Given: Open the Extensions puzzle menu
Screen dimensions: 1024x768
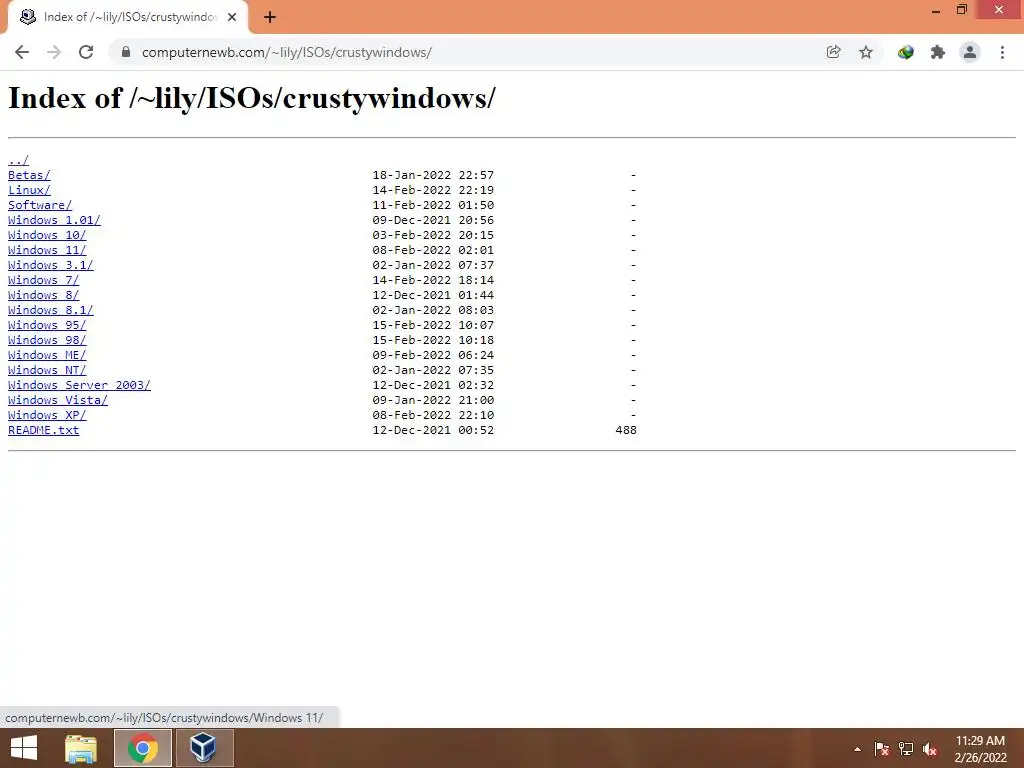Looking at the screenshot, I should (938, 52).
